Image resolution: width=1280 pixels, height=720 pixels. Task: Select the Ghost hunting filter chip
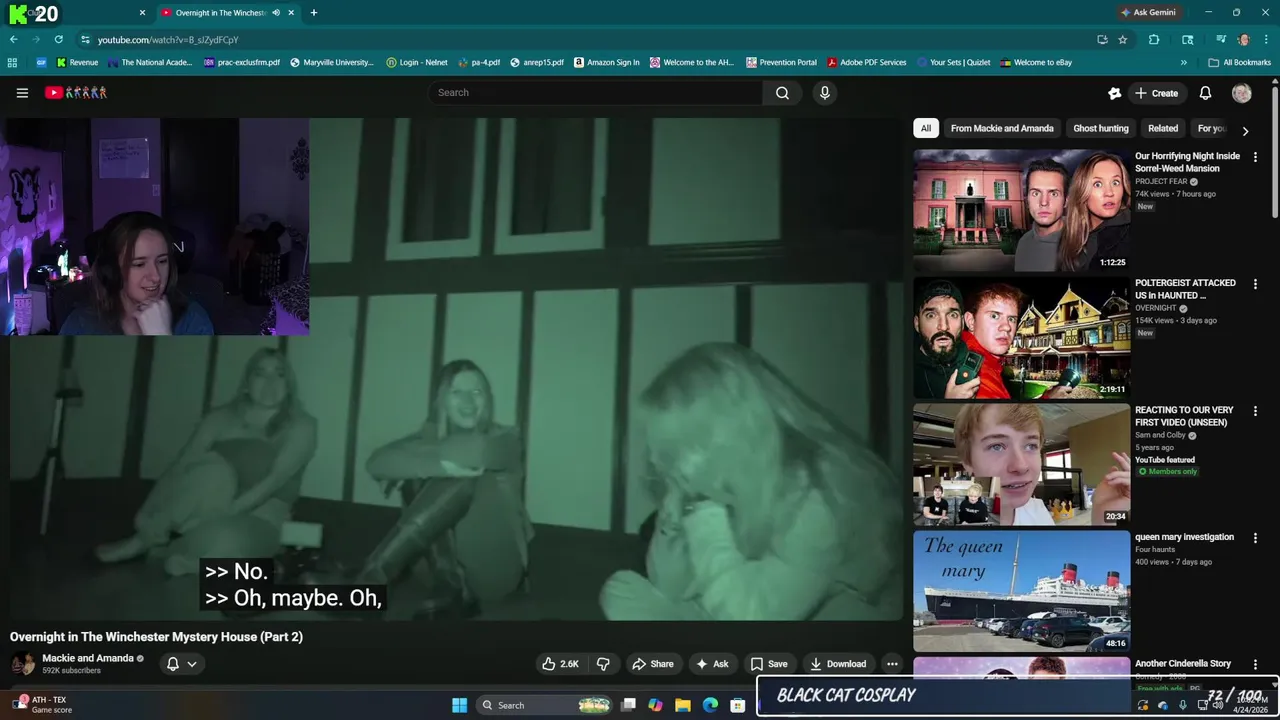1100,128
